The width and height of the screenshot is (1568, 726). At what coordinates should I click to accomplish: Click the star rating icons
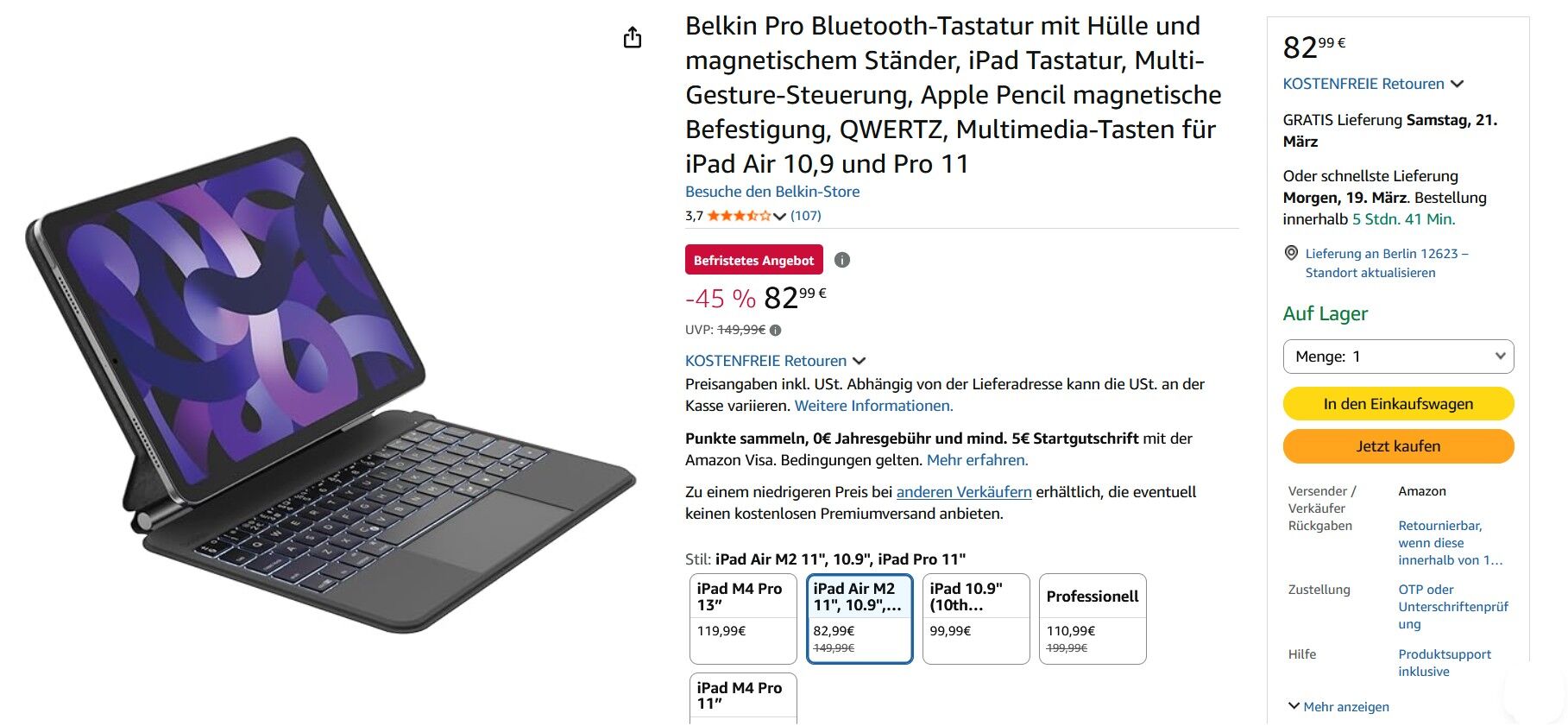(739, 216)
